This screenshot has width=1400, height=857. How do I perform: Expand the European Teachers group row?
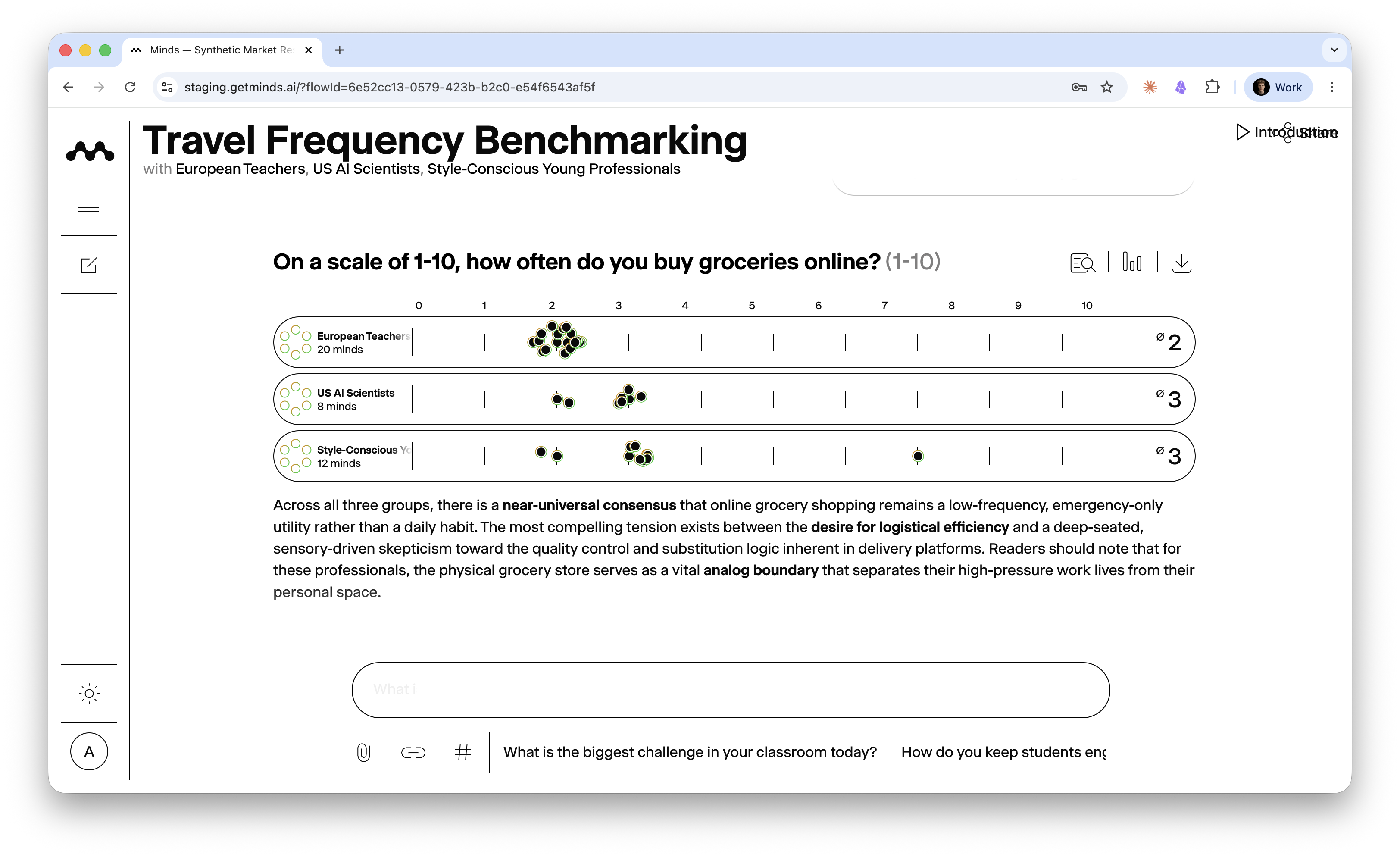coord(734,342)
